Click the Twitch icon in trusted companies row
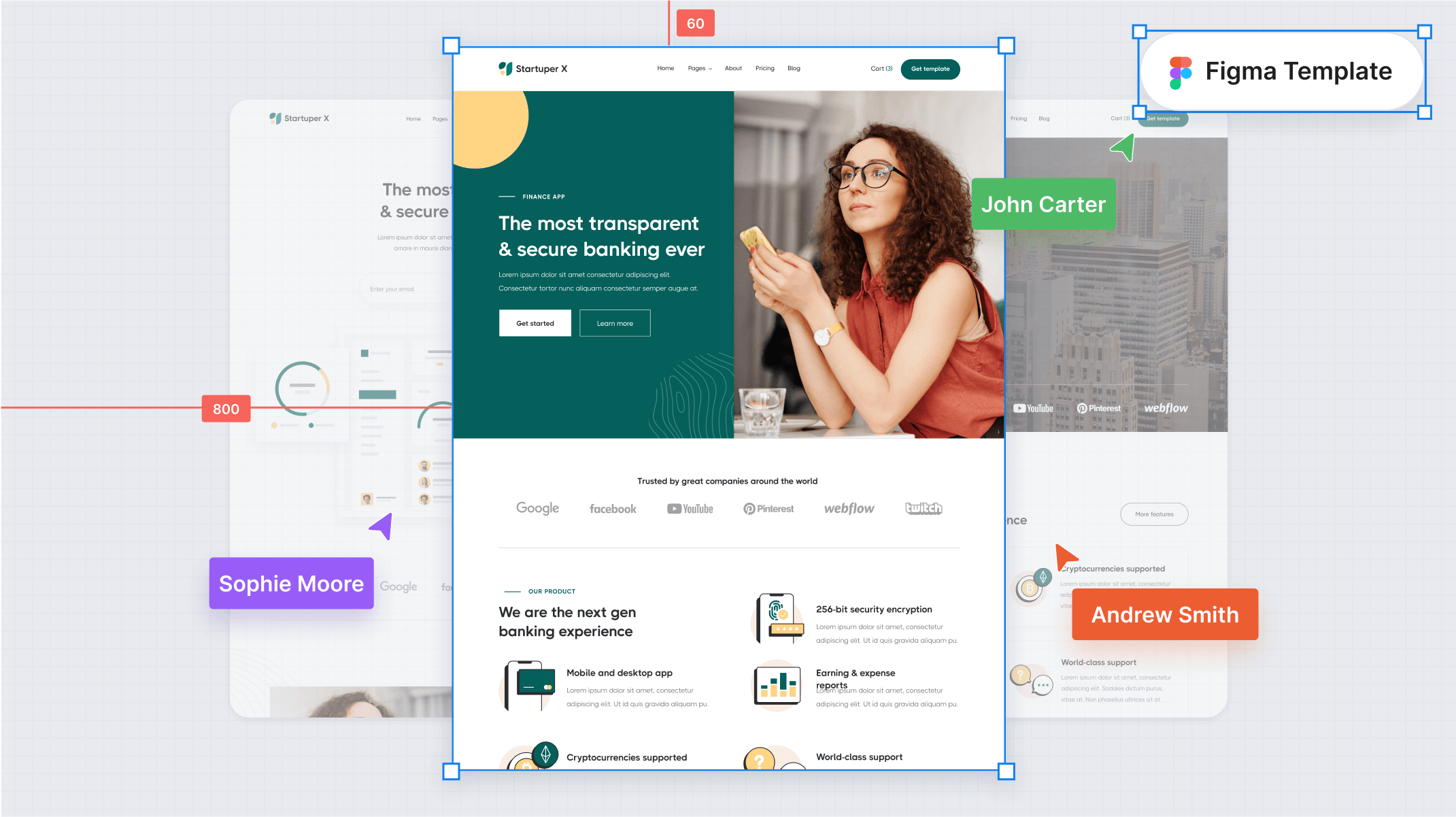The width and height of the screenshot is (1456, 817). click(x=920, y=508)
